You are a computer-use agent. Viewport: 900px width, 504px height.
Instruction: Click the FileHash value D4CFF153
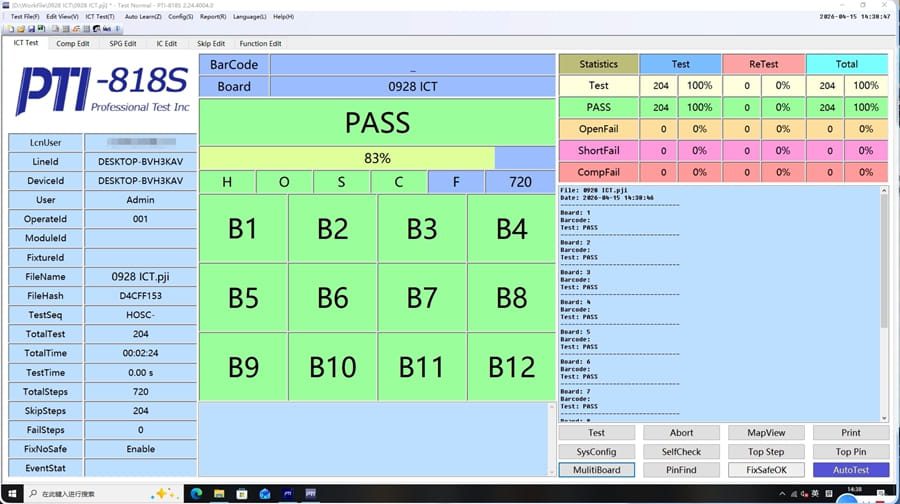click(141, 296)
